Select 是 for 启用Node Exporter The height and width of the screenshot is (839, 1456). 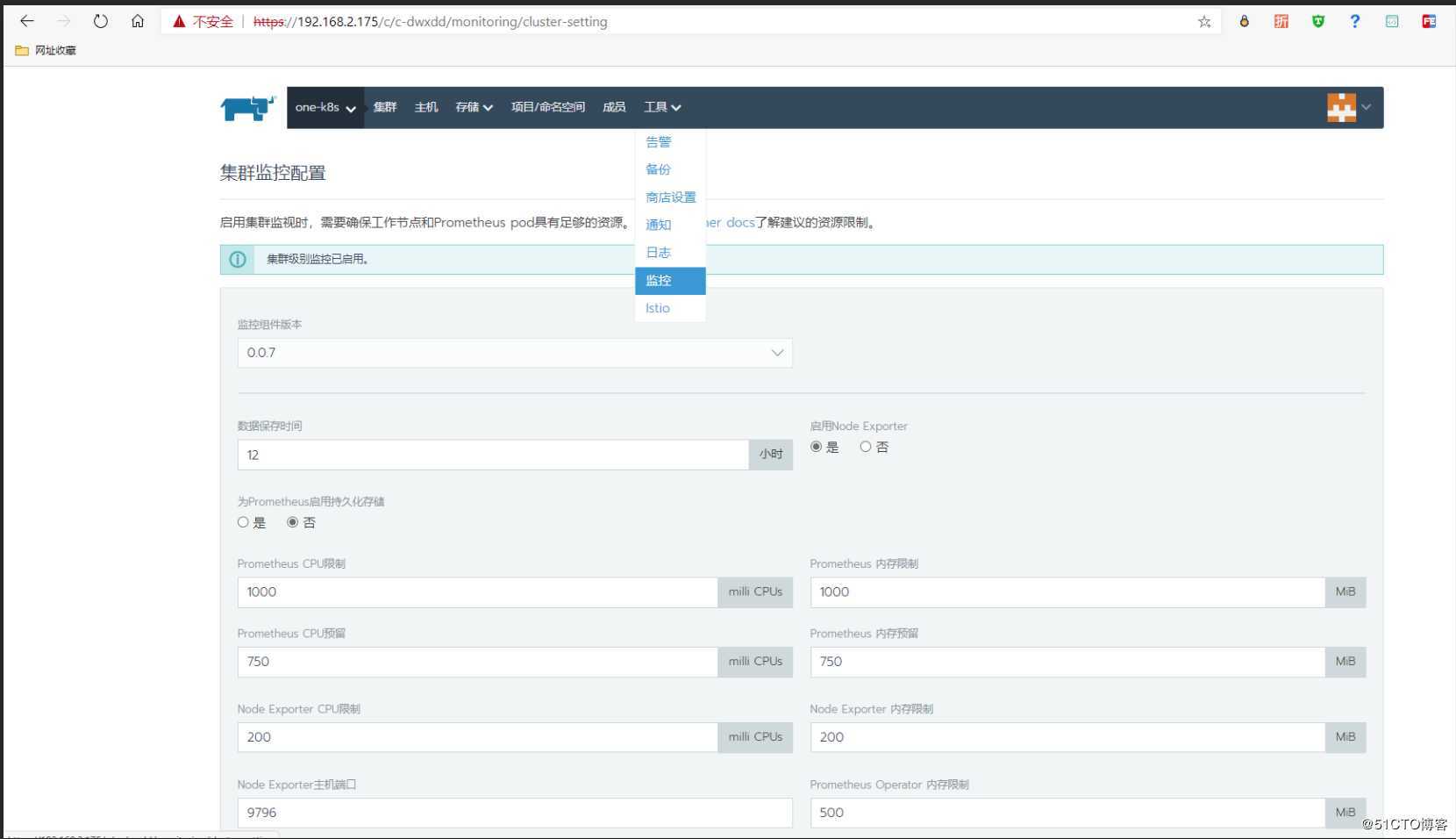coord(817,447)
